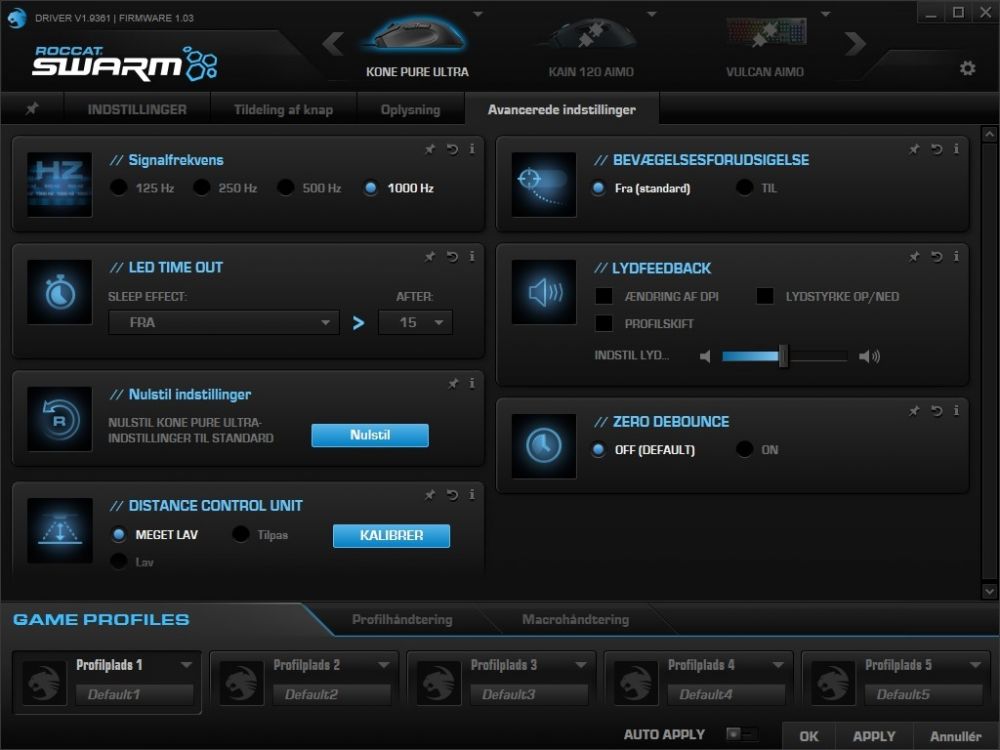This screenshot has height=750, width=1000.
Task: Enable PROFILSKIFT sound checkbox
Action: pyautogui.click(x=603, y=323)
